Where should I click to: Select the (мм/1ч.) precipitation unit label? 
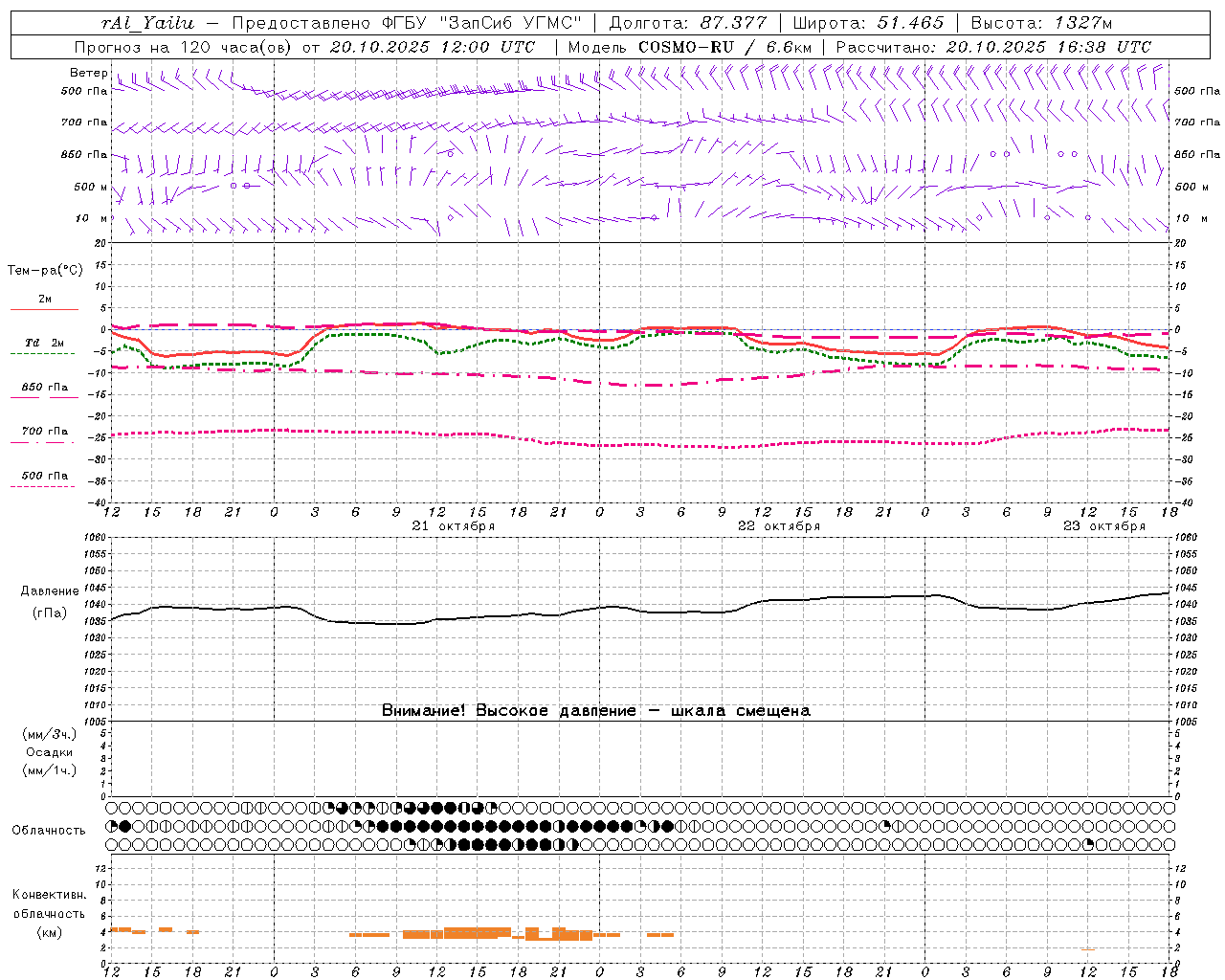coord(50,770)
